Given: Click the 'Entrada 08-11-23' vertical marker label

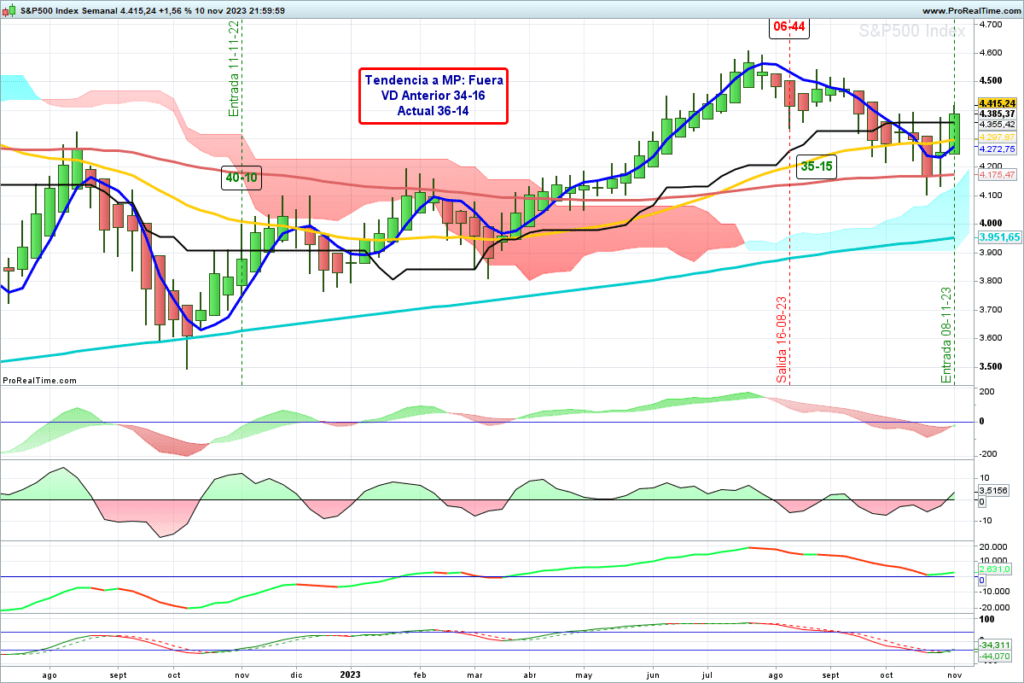Looking at the screenshot, I should [946, 336].
